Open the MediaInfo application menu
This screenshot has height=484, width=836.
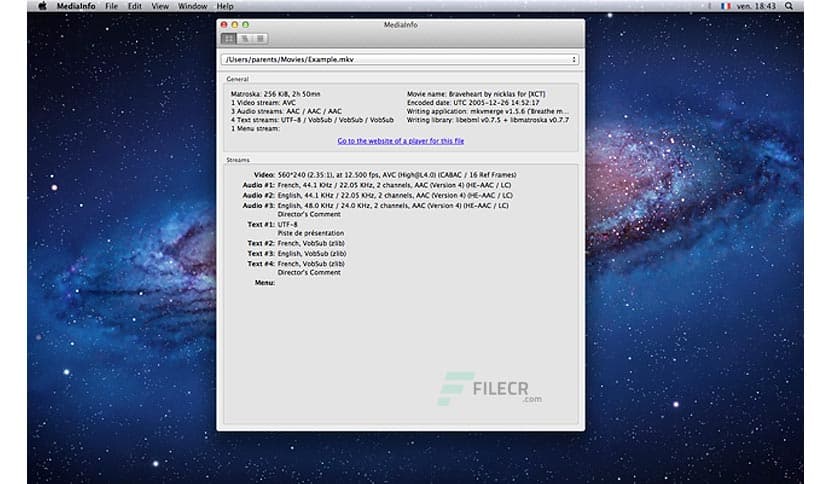point(76,6)
